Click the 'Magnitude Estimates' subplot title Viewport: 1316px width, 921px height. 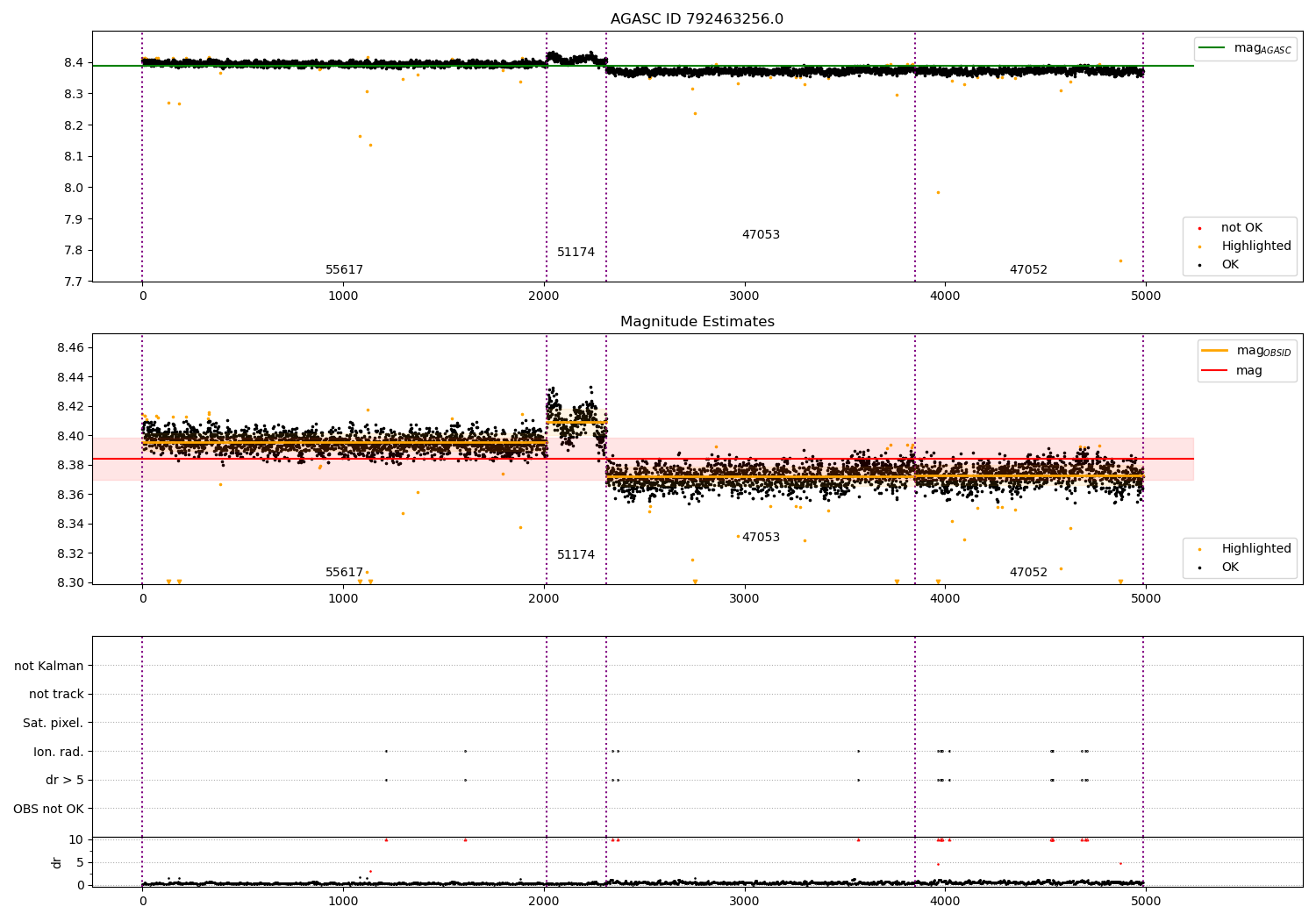coord(697,322)
